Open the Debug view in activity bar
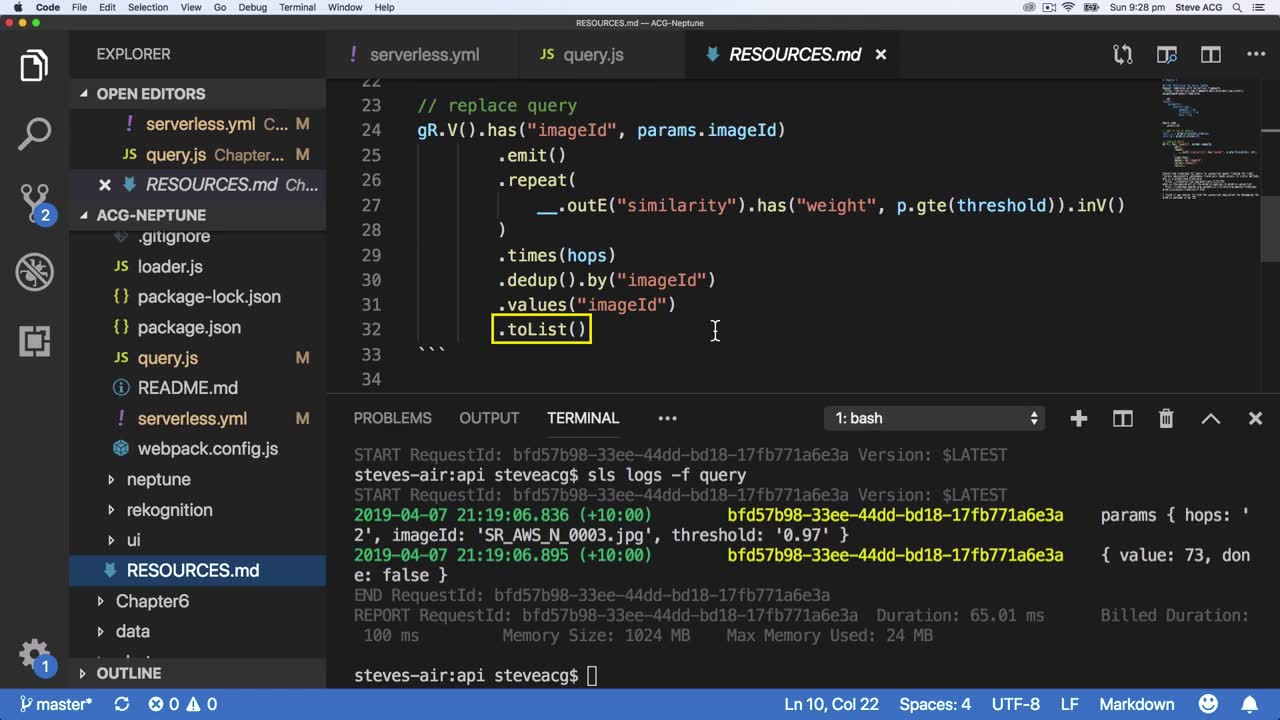The image size is (1280, 720). coord(34,271)
